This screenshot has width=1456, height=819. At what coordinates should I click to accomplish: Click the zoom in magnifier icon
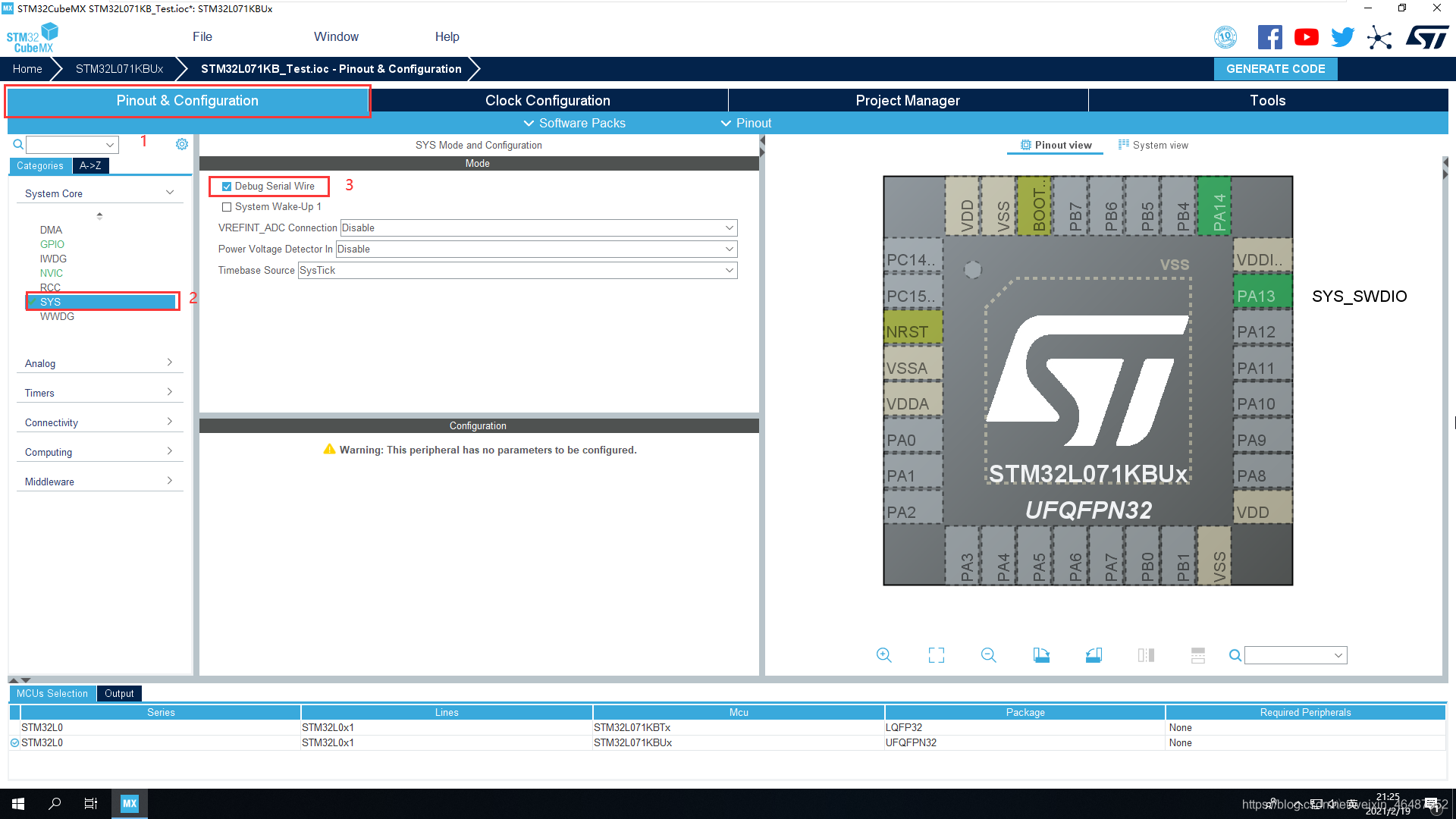tap(883, 655)
